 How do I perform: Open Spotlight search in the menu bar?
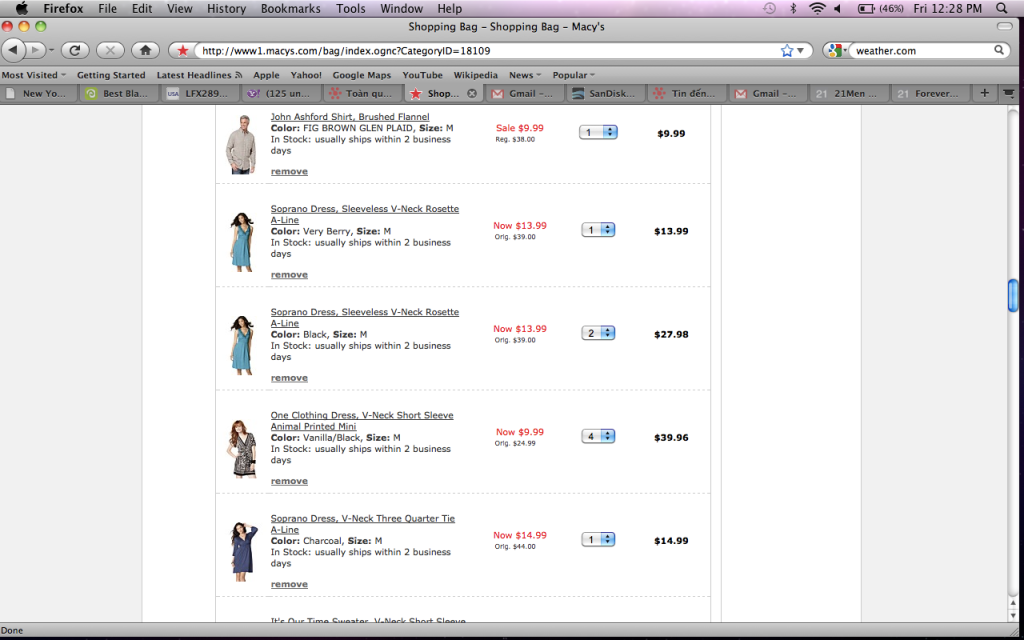click(1002, 8)
